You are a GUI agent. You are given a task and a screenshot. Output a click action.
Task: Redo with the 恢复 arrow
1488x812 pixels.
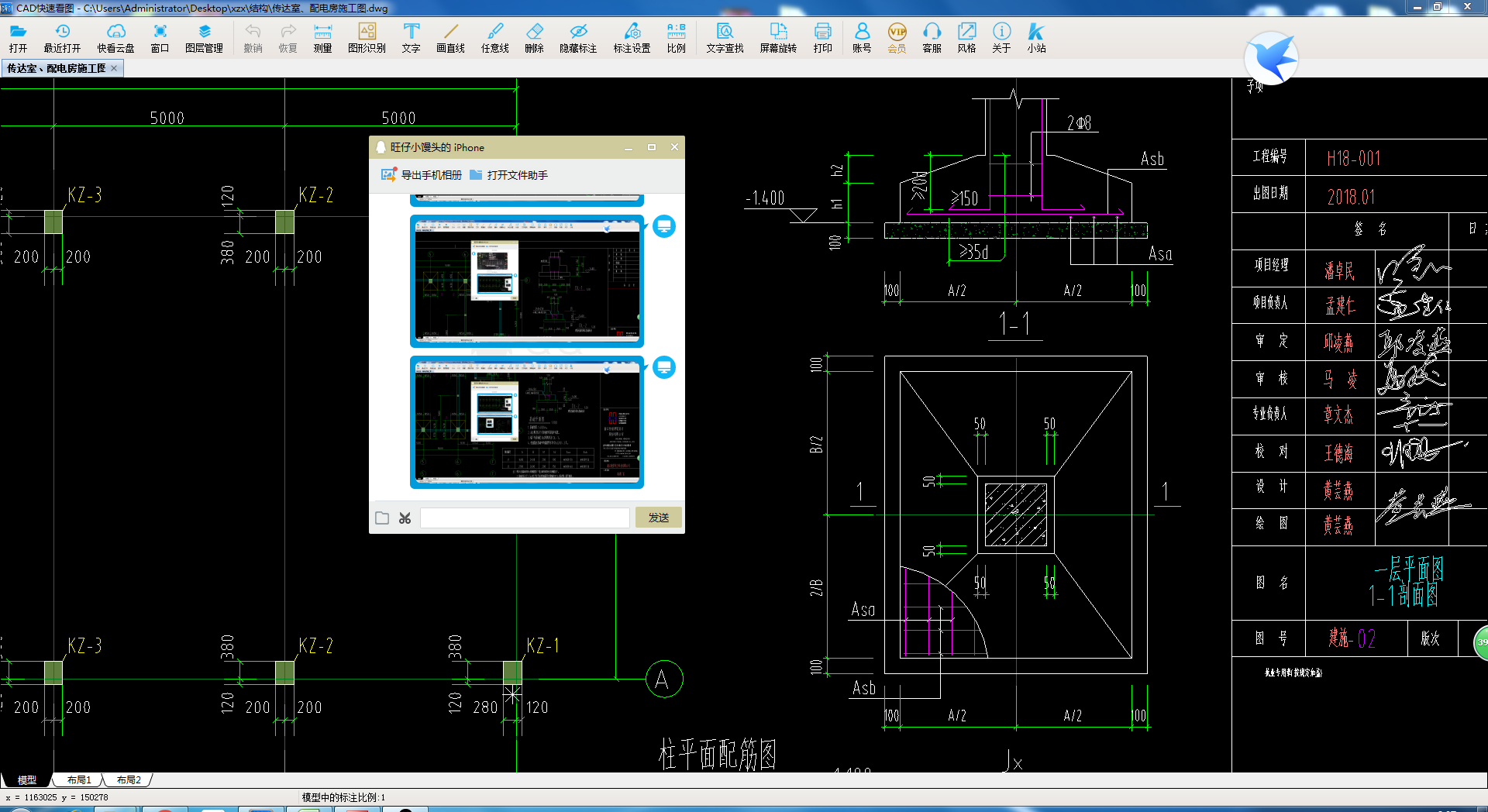tap(288, 37)
